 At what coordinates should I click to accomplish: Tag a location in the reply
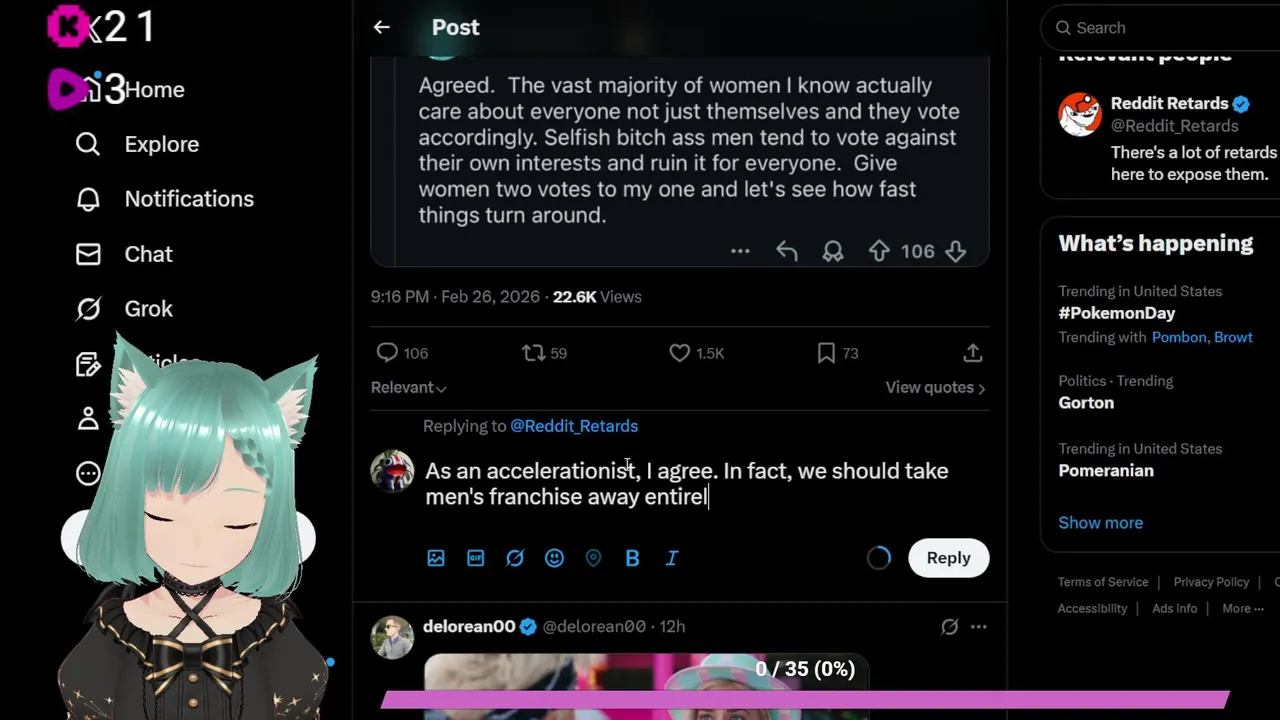593,558
